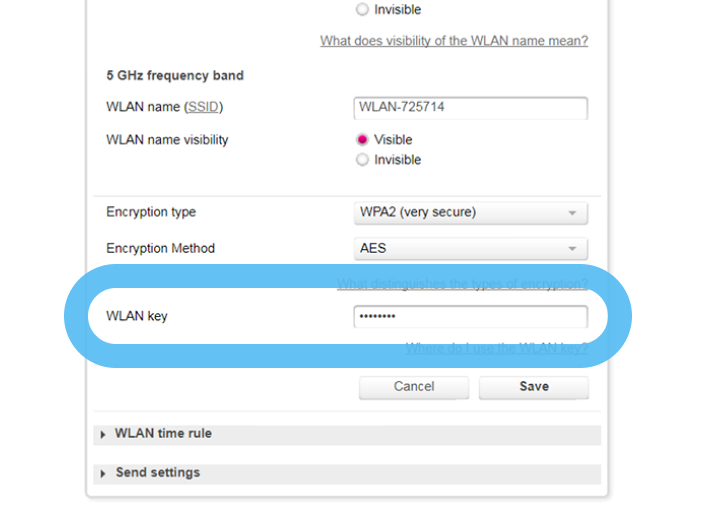Choose the topmost Invisible radio button
The width and height of the screenshot is (704, 514).
(362, 10)
